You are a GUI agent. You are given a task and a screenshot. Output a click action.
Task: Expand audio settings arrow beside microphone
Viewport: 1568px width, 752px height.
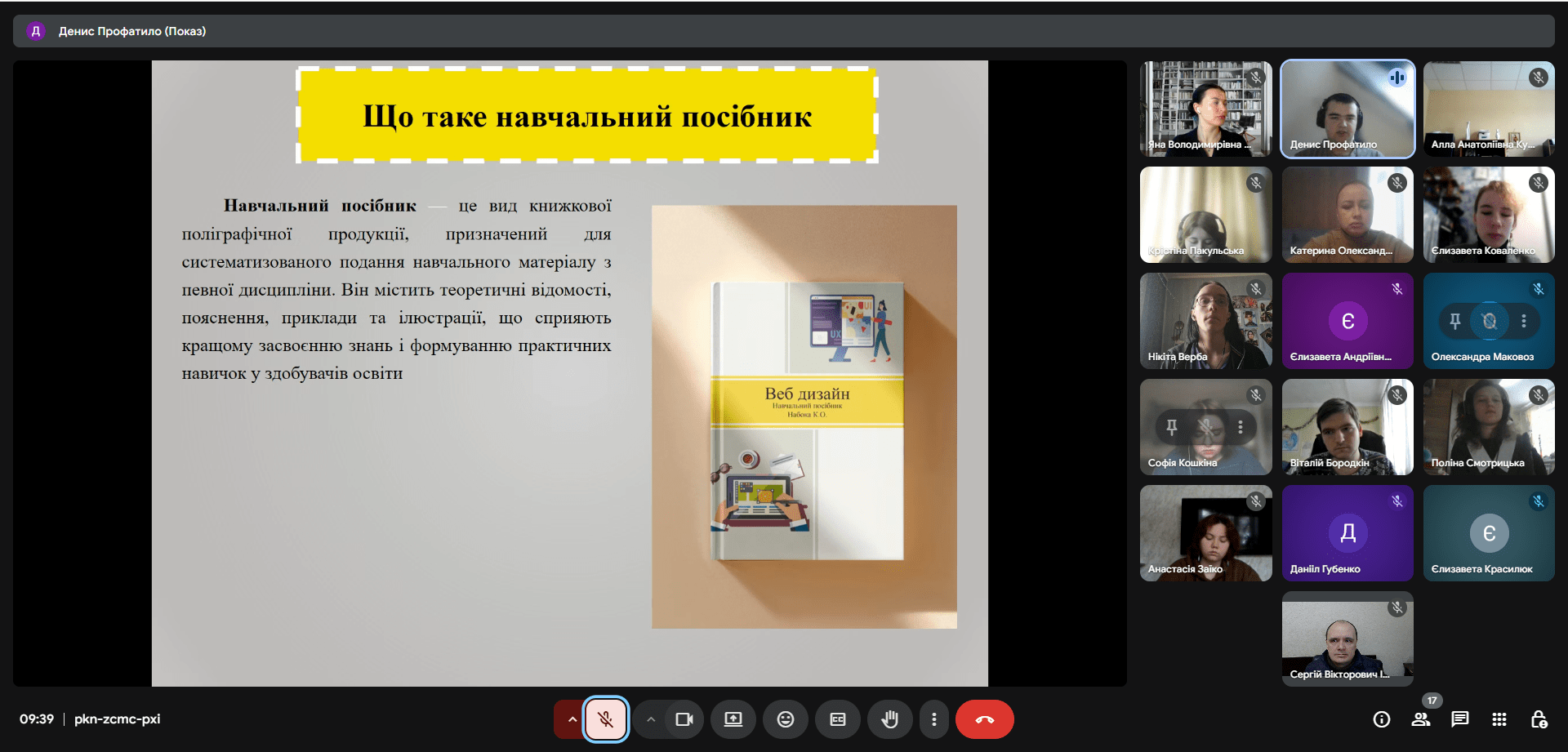click(572, 719)
